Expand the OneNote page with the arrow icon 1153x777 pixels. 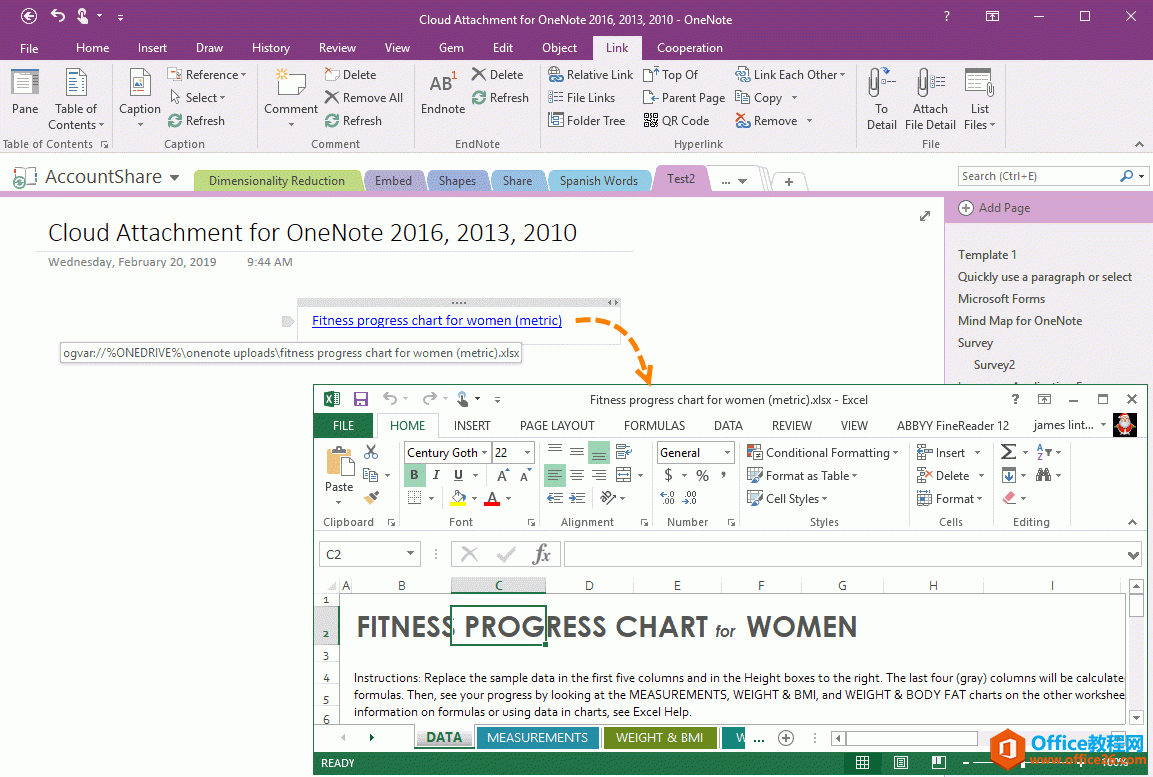(925, 215)
